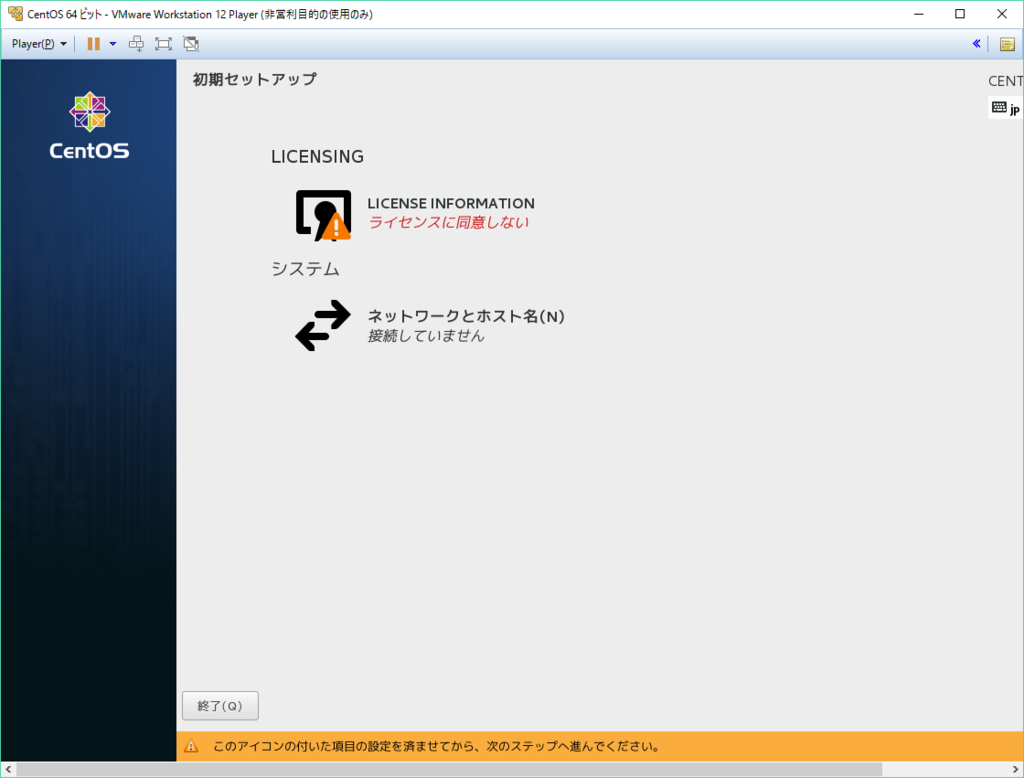Click the keyboard icon next to jp
The height and width of the screenshot is (778, 1024).
(x=997, y=108)
